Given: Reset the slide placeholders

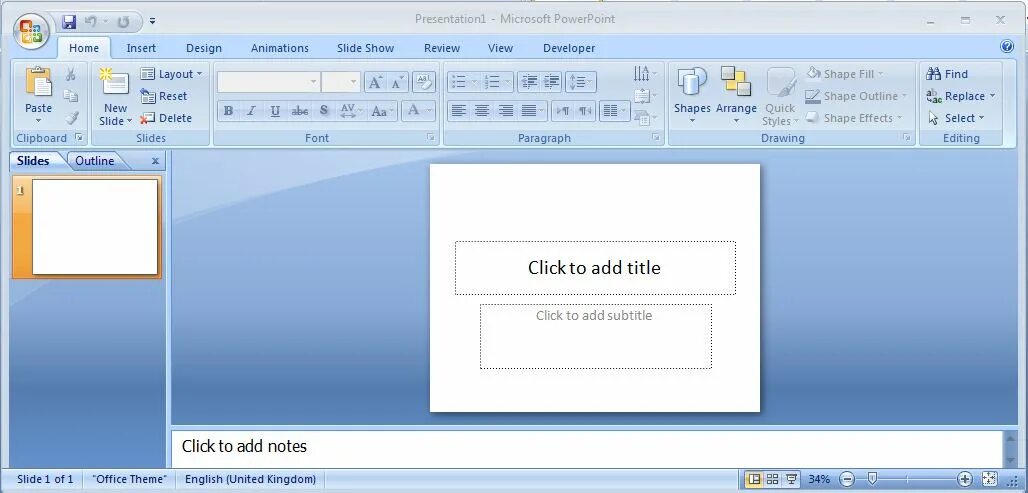Looking at the screenshot, I should [164, 96].
